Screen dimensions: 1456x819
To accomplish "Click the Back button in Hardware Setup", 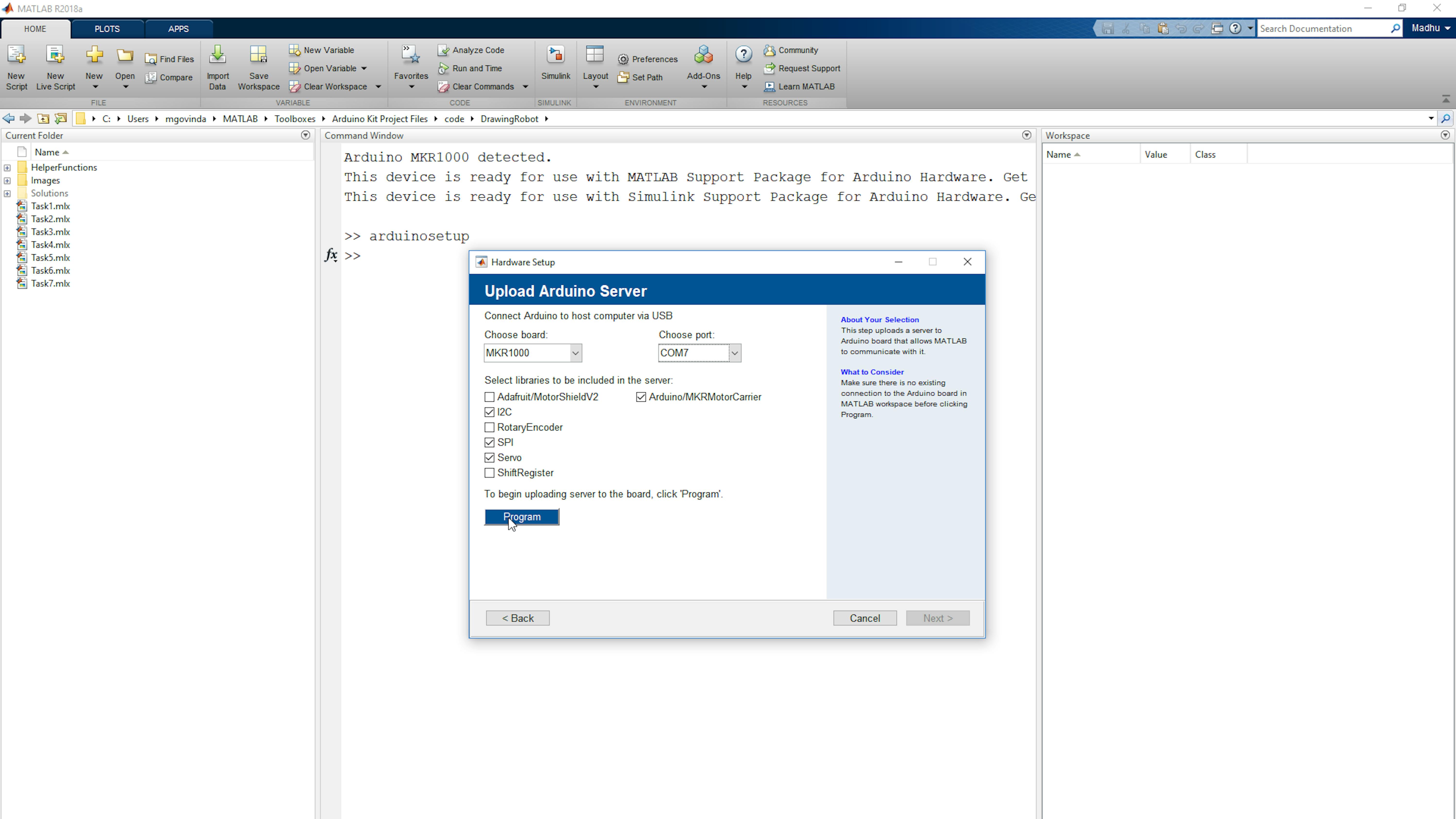I will [x=518, y=618].
